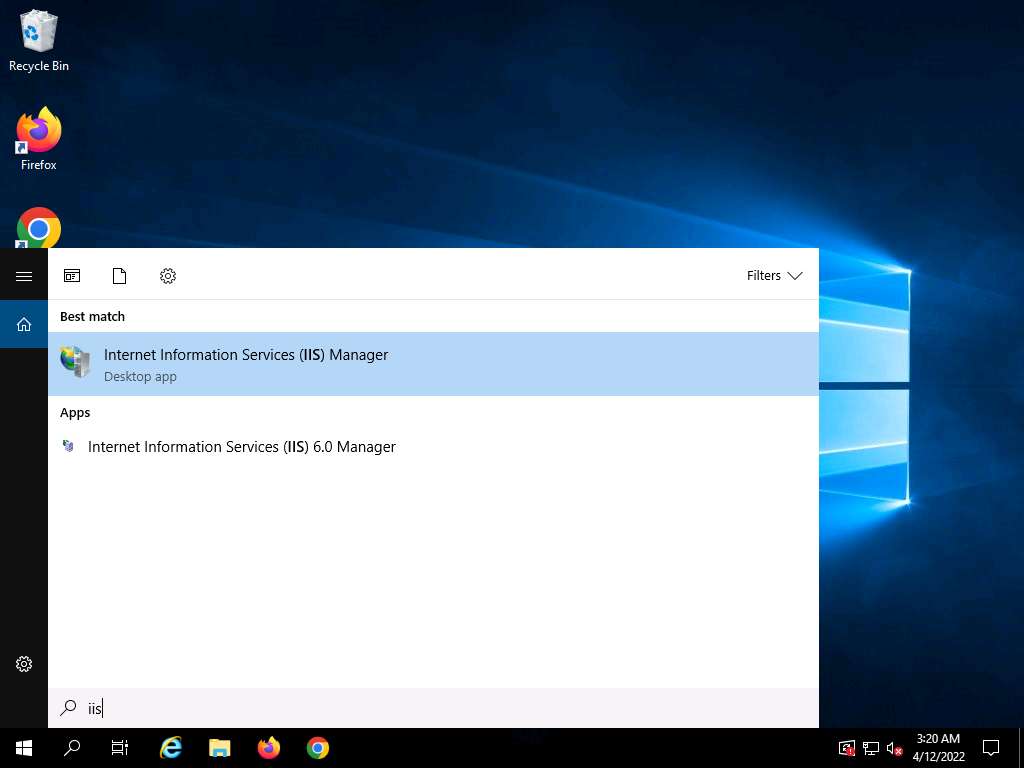This screenshot has width=1024, height=768.
Task: Open IIS 6.0 Manager app result
Action: [241, 447]
